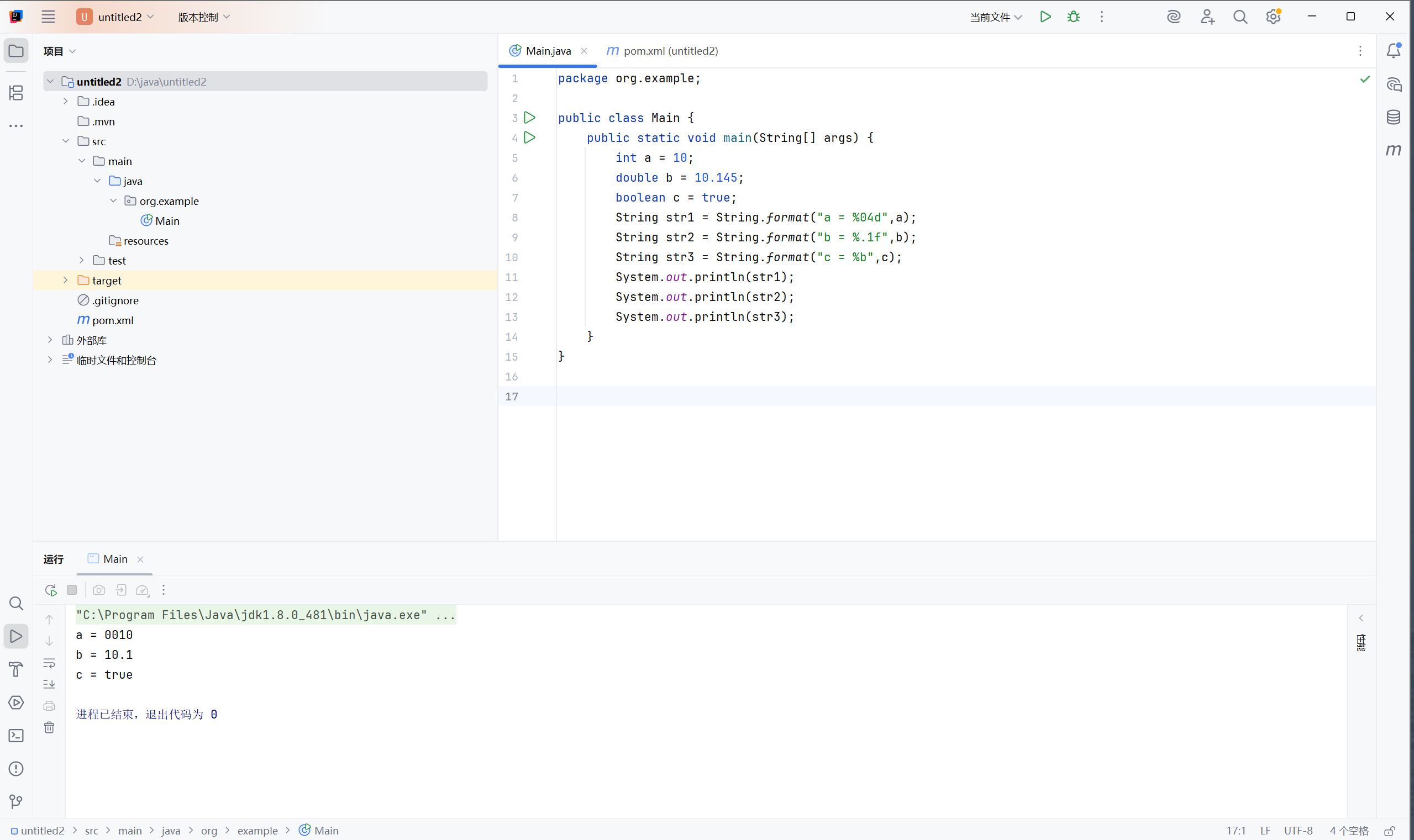Expand the test folder
The height and width of the screenshot is (840, 1414).
pos(82,260)
